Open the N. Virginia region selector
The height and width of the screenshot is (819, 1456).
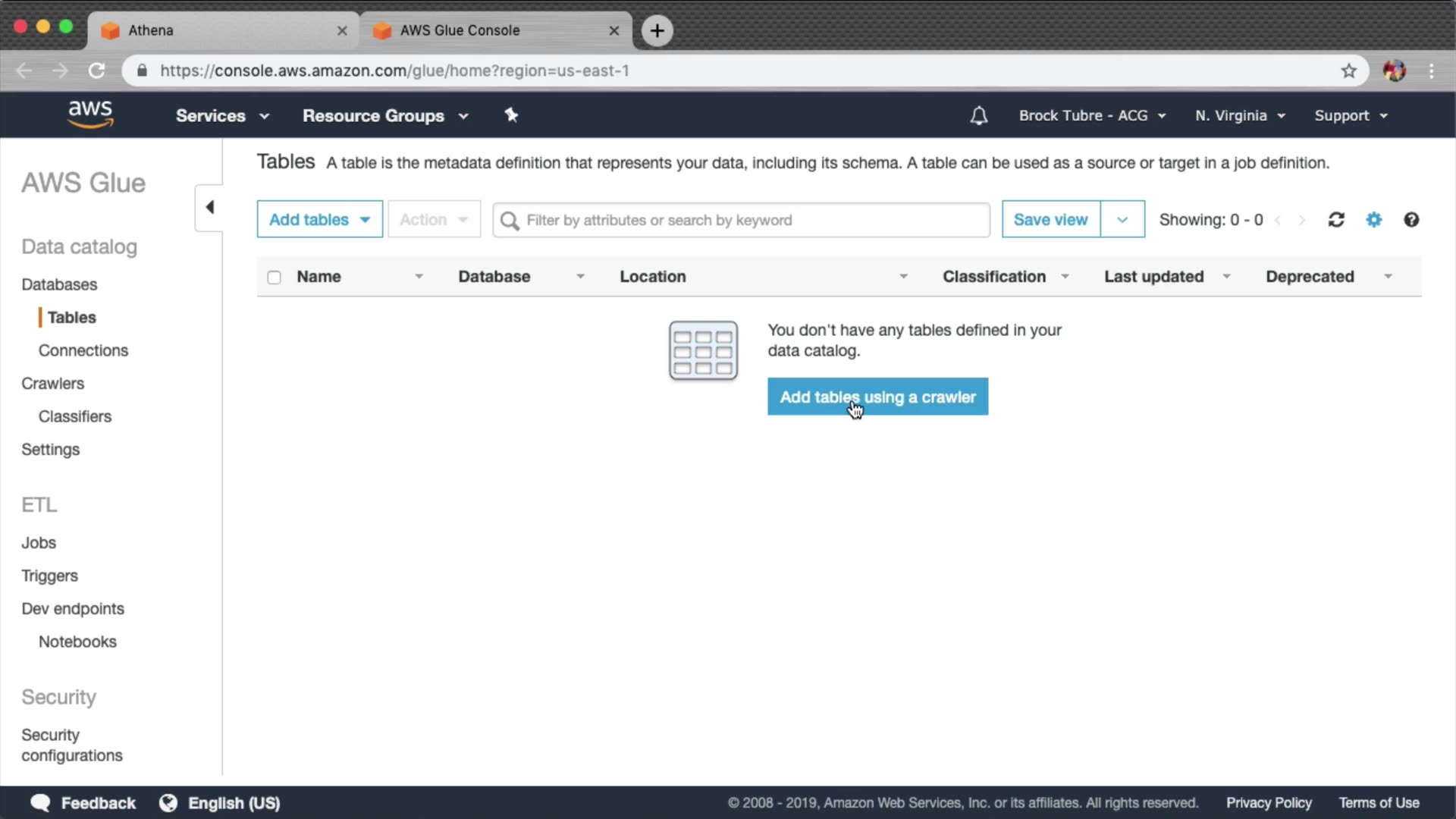(x=1239, y=116)
